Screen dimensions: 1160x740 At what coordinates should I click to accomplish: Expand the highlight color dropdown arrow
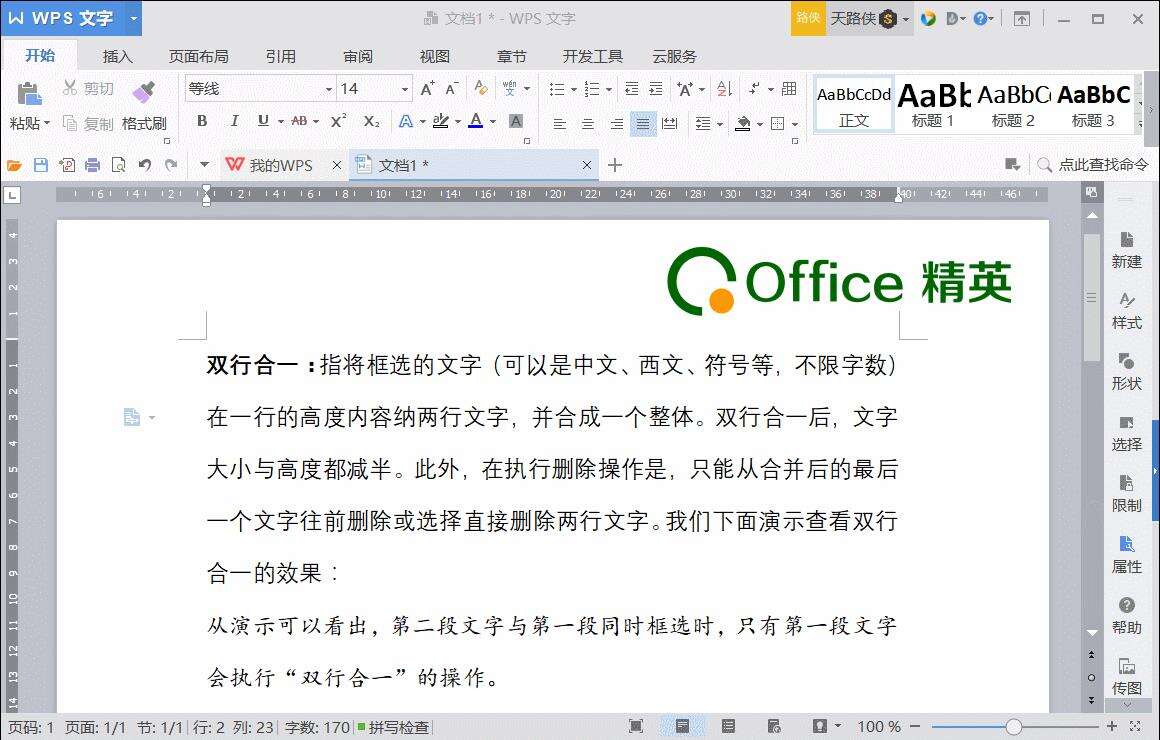(458, 121)
